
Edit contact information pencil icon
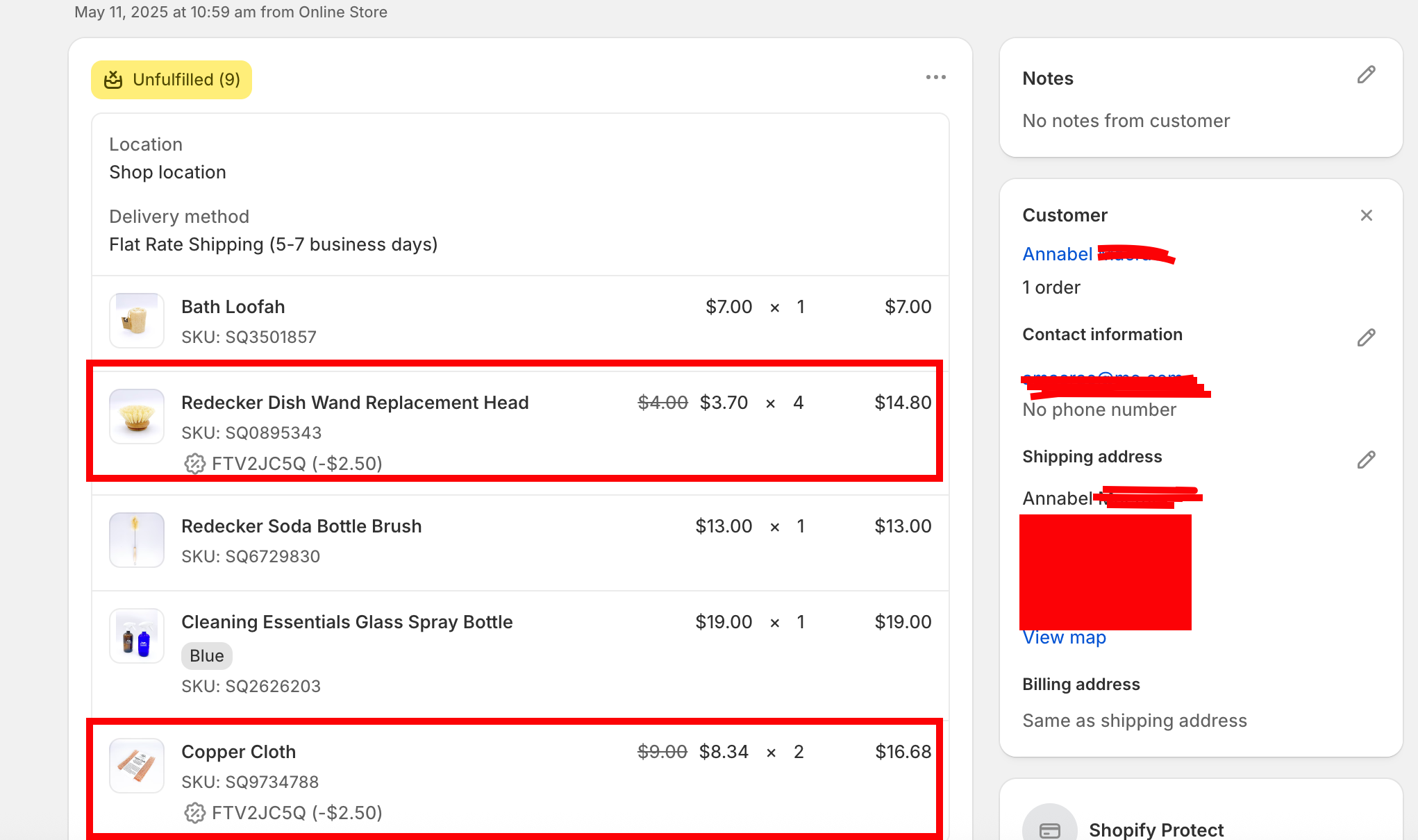click(1366, 338)
